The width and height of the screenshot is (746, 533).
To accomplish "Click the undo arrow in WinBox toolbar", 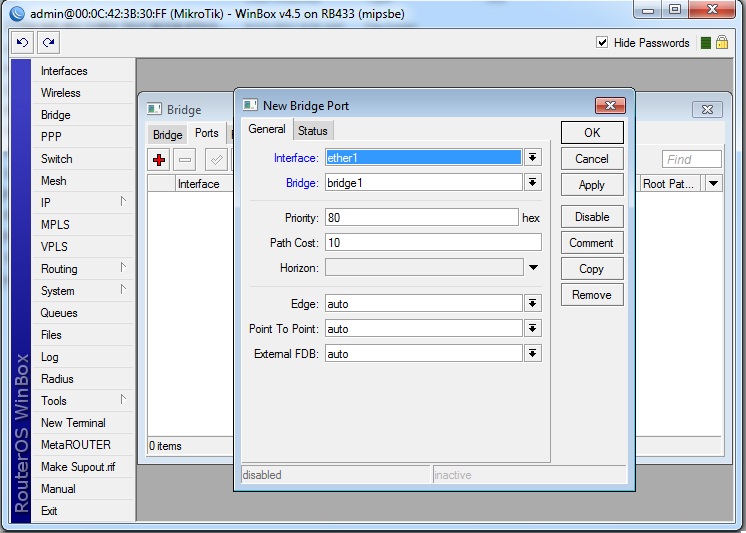I will (x=22, y=43).
